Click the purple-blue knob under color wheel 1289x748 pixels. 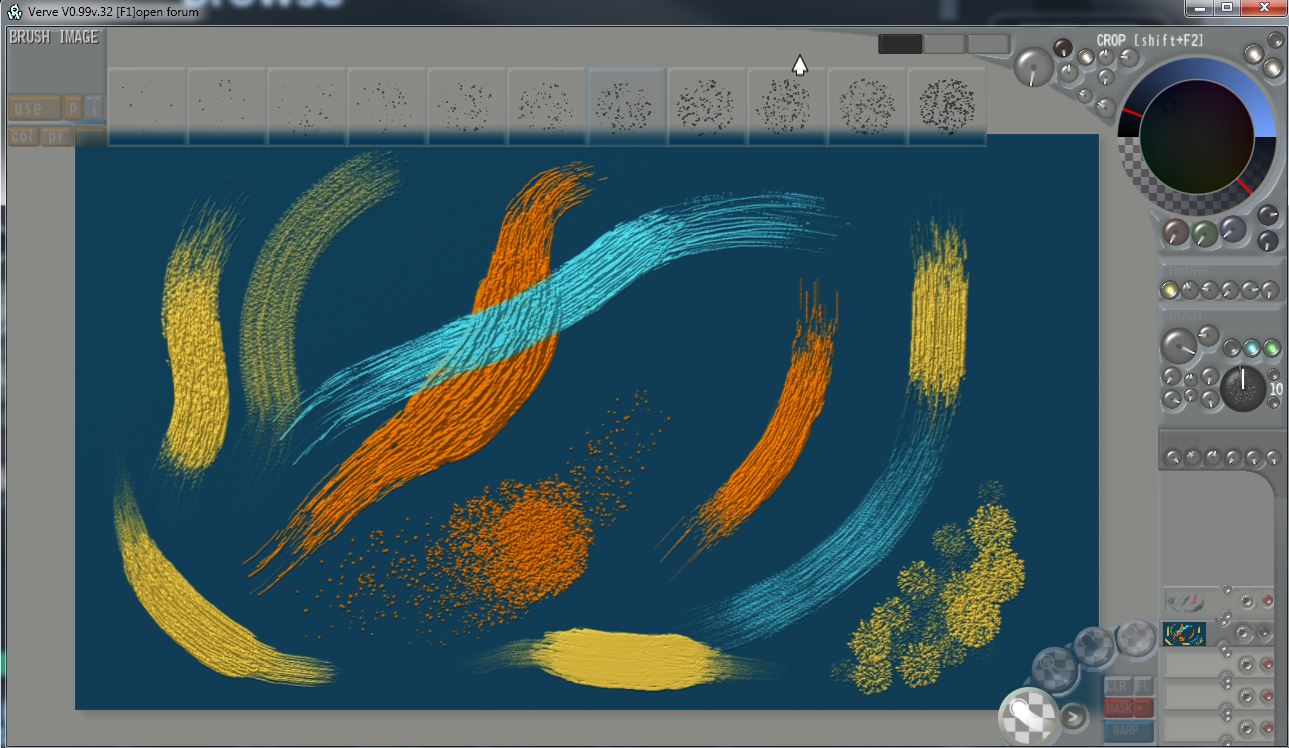1234,230
